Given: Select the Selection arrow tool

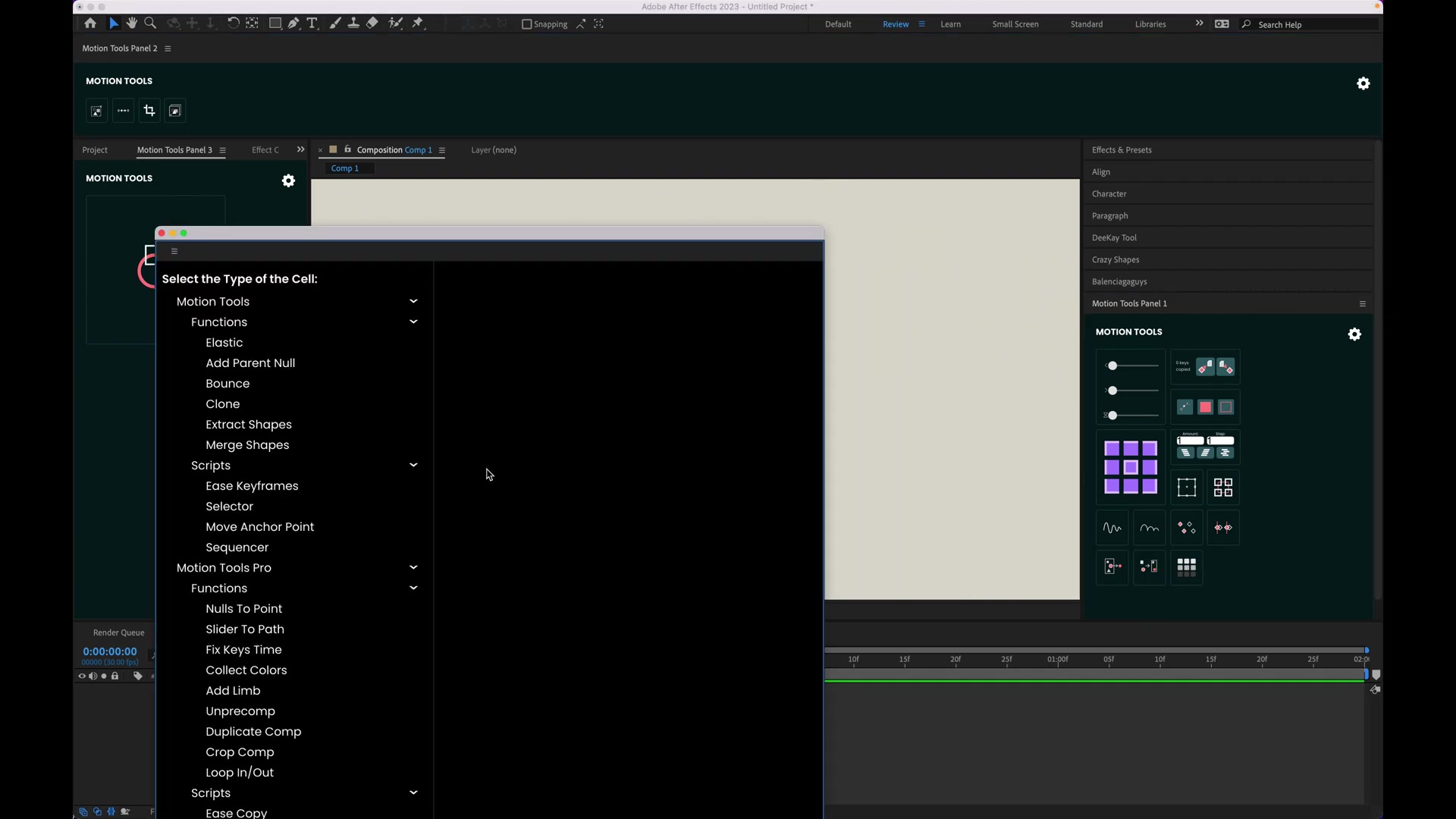Looking at the screenshot, I should click(x=114, y=24).
